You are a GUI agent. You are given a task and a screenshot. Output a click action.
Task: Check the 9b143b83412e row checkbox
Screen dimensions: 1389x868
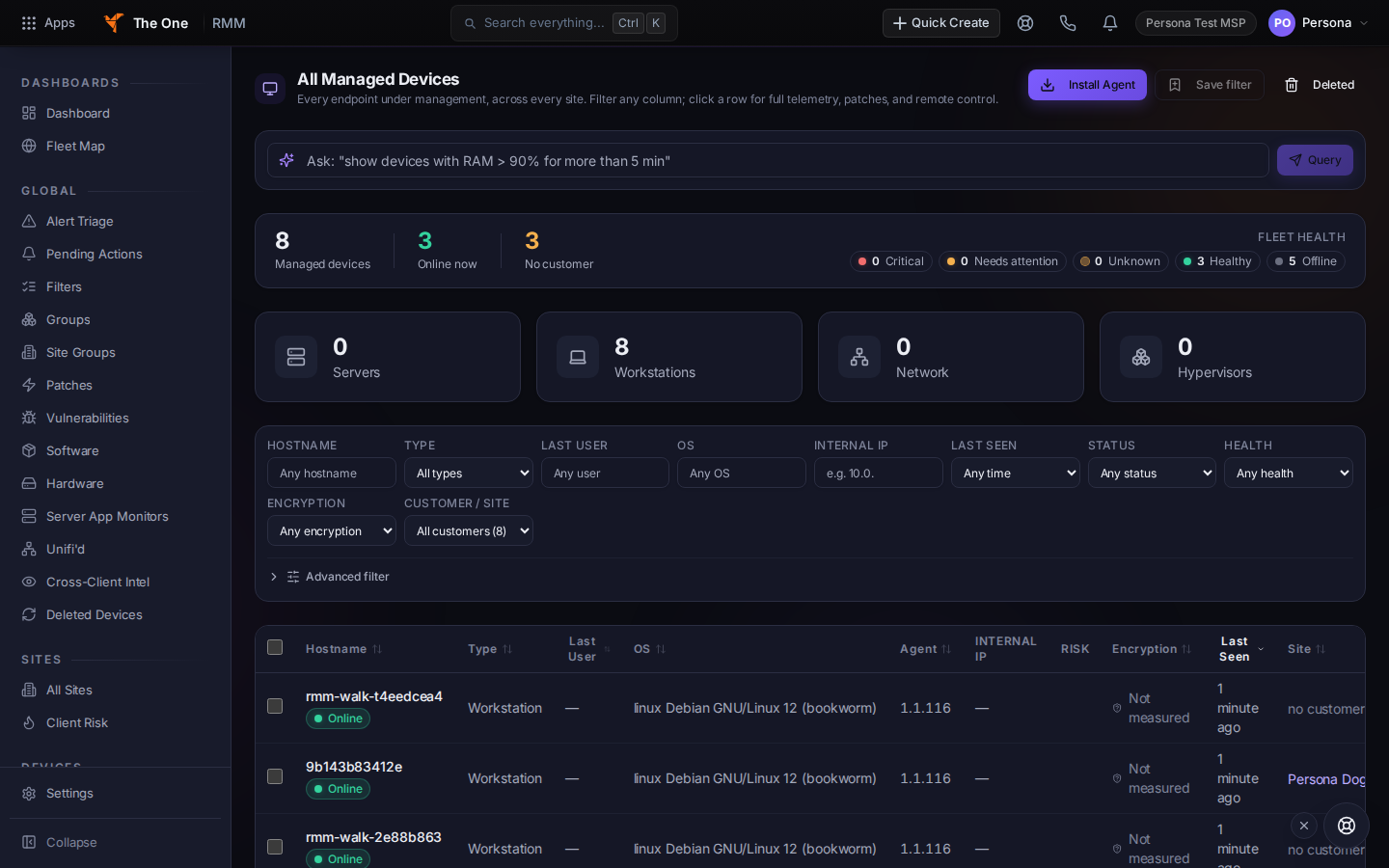(275, 776)
